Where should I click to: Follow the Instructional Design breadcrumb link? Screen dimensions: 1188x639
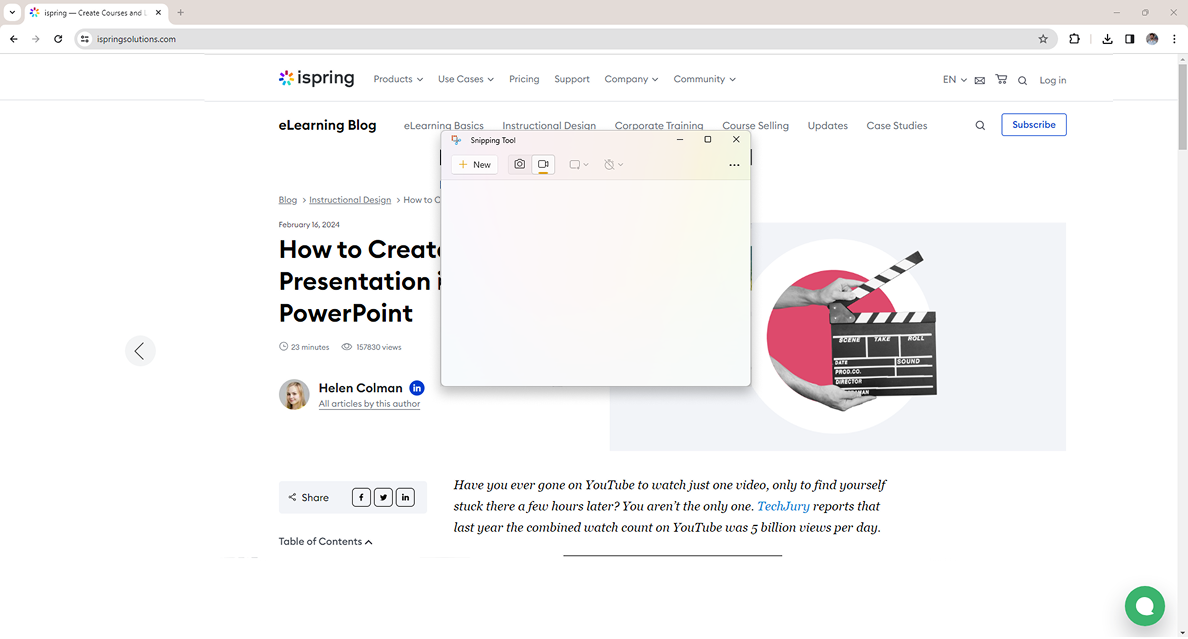coord(350,200)
